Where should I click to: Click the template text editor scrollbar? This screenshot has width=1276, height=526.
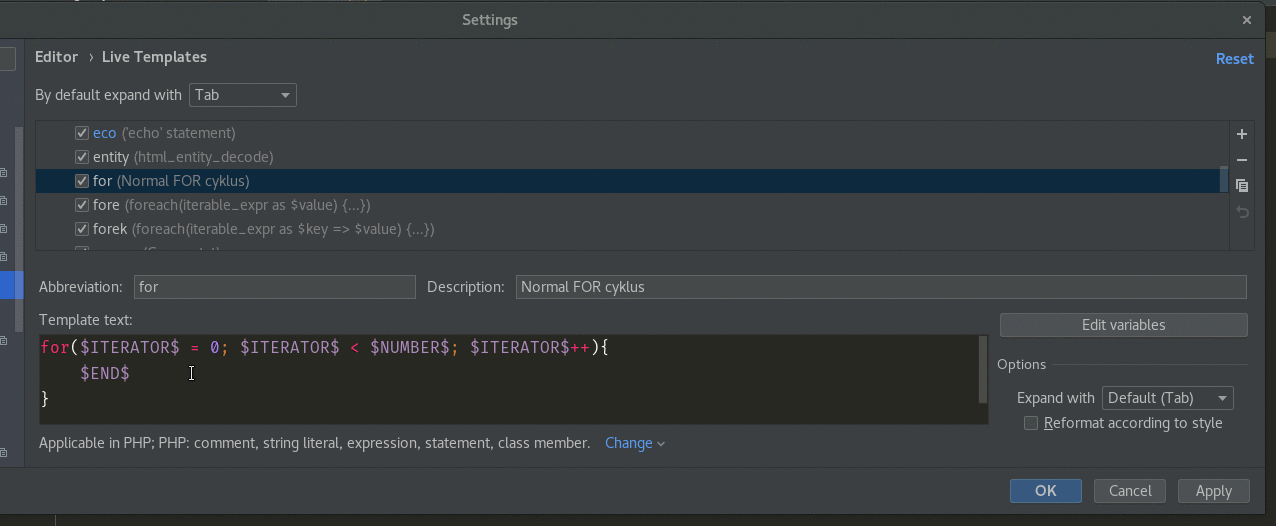click(983, 370)
